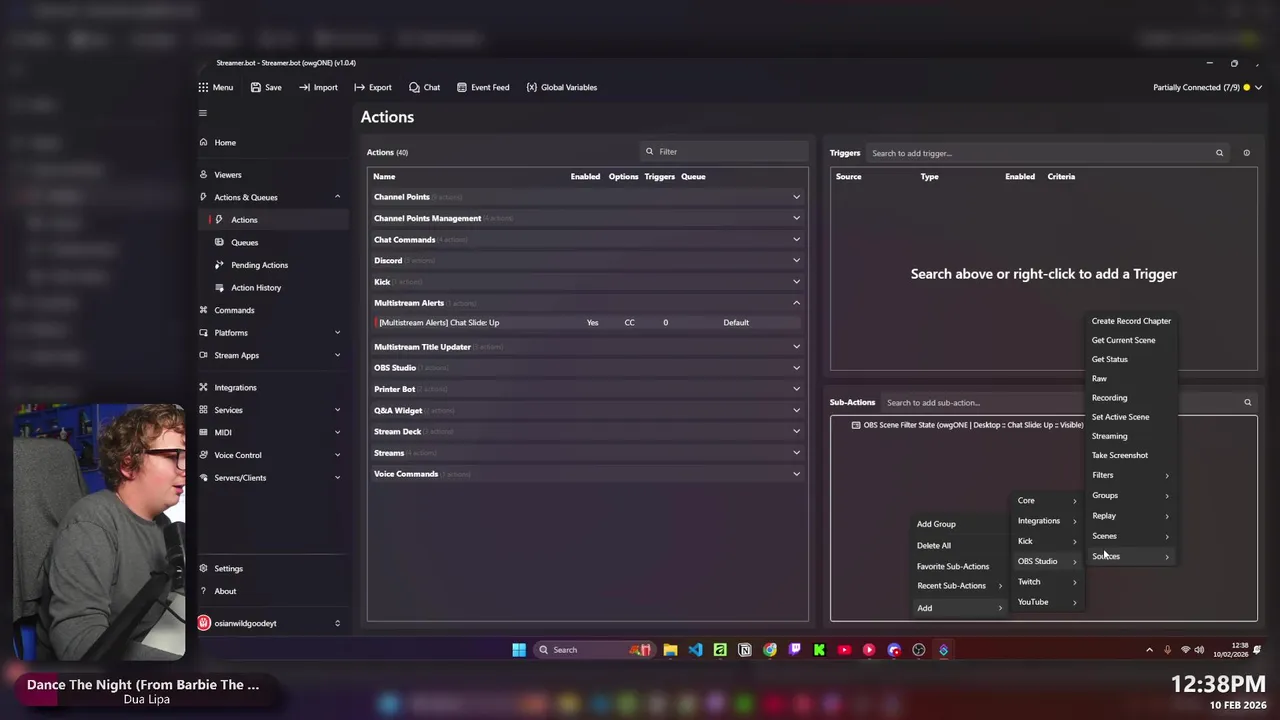Open the Core submenu
The height and width of the screenshot is (720, 1280).
point(1047,500)
